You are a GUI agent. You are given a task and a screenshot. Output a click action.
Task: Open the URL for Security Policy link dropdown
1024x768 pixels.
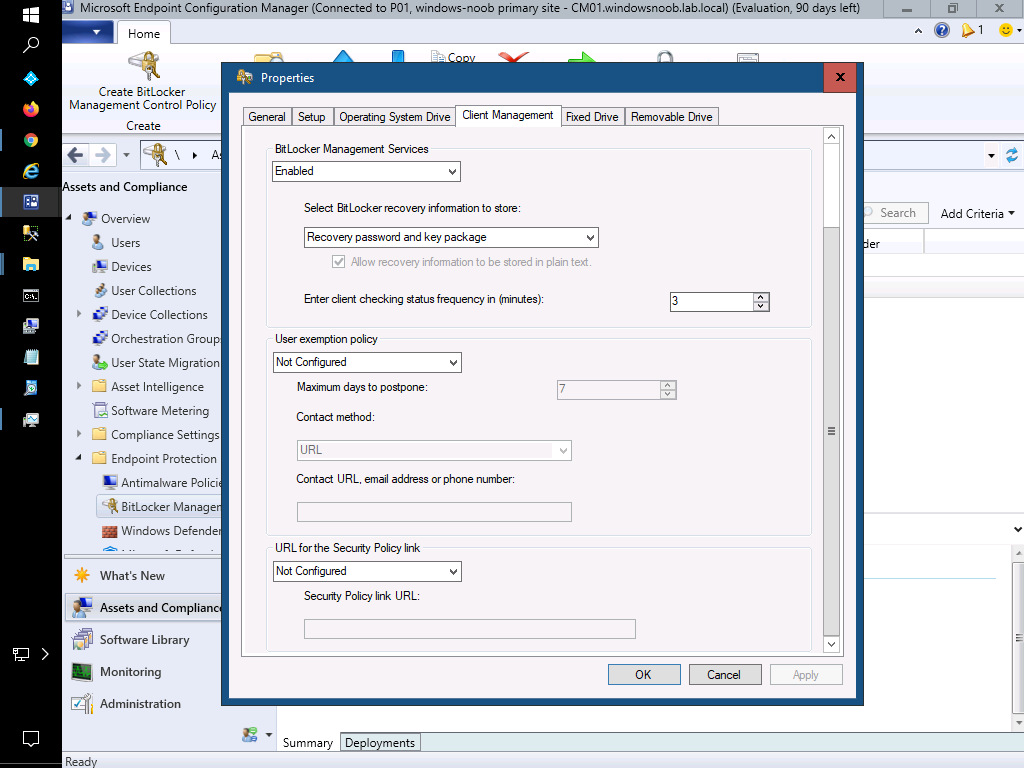pos(367,571)
